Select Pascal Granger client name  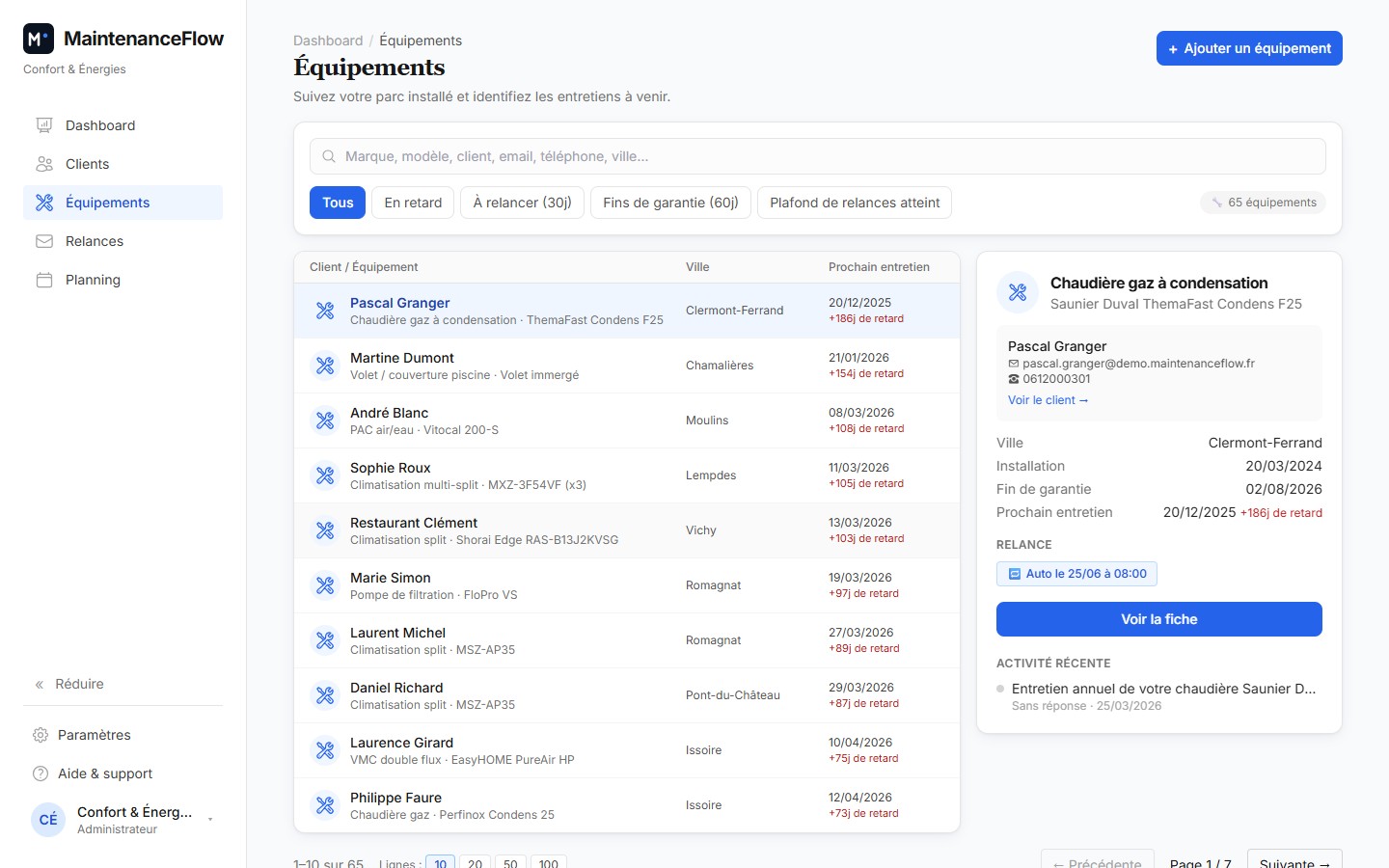pos(399,303)
